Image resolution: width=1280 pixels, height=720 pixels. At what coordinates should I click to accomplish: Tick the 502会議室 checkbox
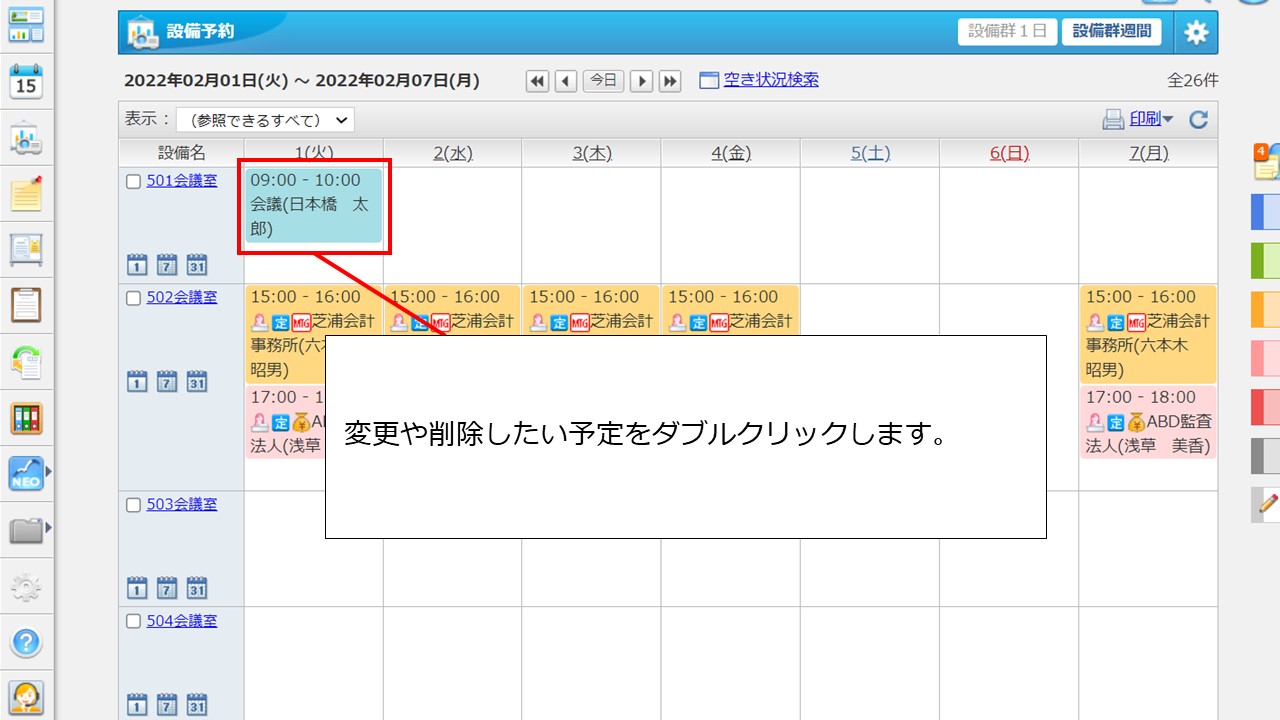pos(134,298)
